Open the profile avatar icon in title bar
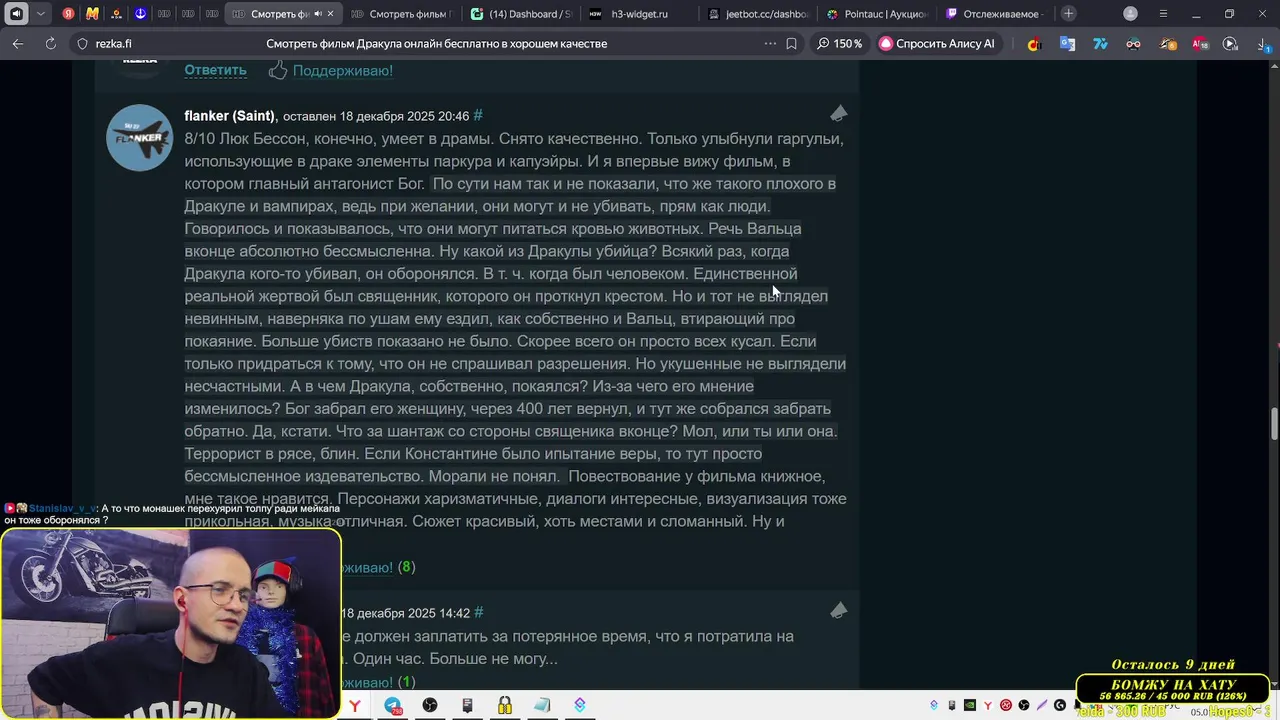This screenshot has height=720, width=1280. pos(1130,14)
